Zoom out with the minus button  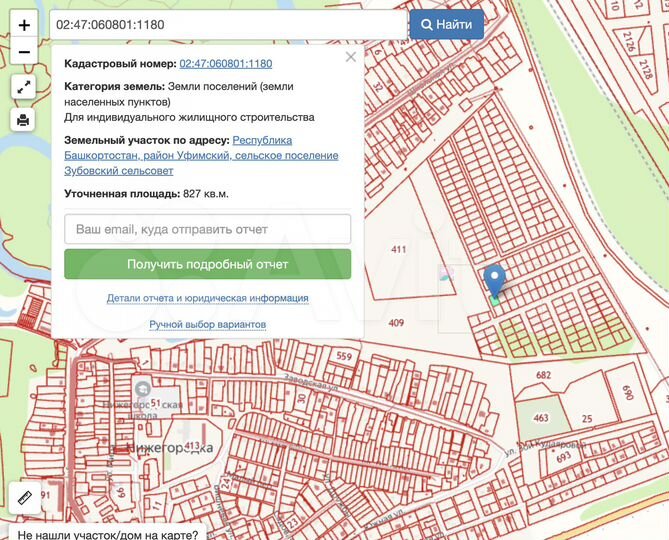click(x=24, y=51)
